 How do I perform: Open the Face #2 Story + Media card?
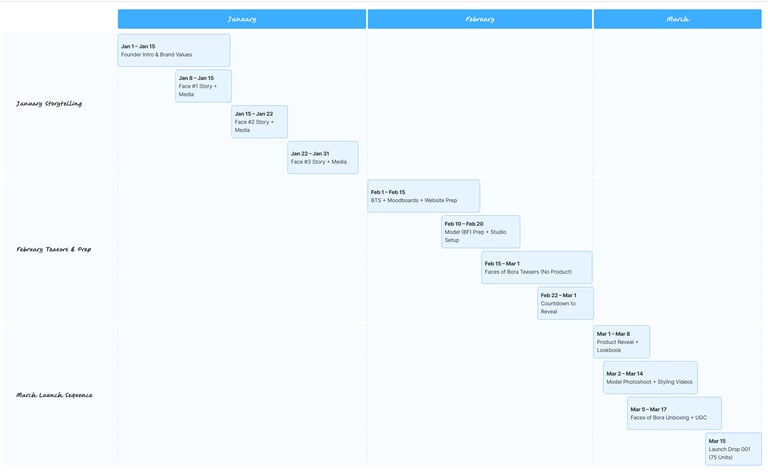point(260,122)
